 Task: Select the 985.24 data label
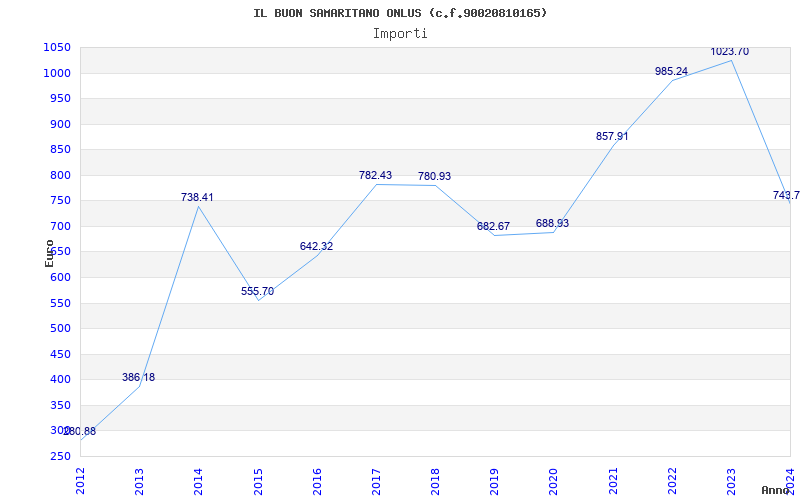coord(671,72)
